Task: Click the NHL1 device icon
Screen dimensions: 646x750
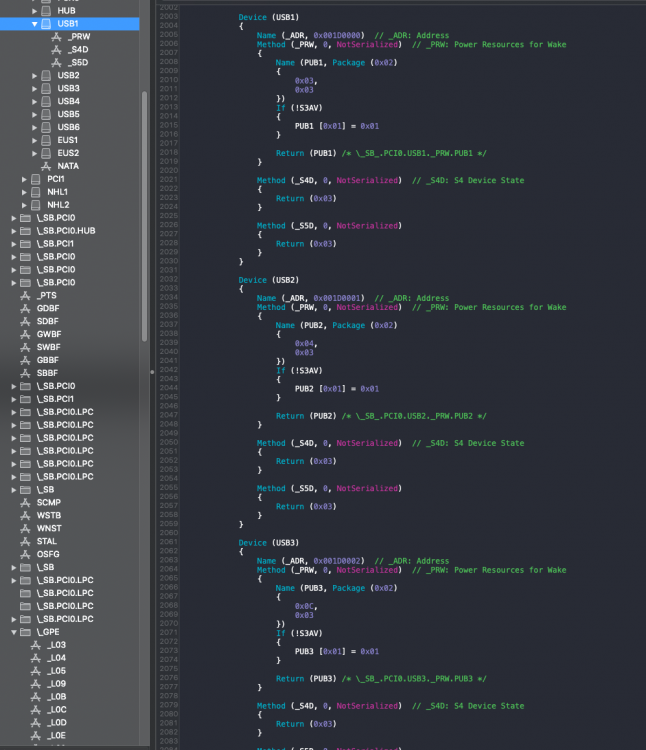Action: point(36,192)
